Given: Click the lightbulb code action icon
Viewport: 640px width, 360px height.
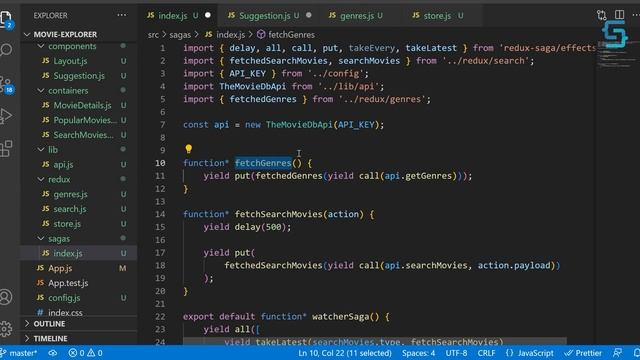Looking at the screenshot, I should tap(188, 149).
